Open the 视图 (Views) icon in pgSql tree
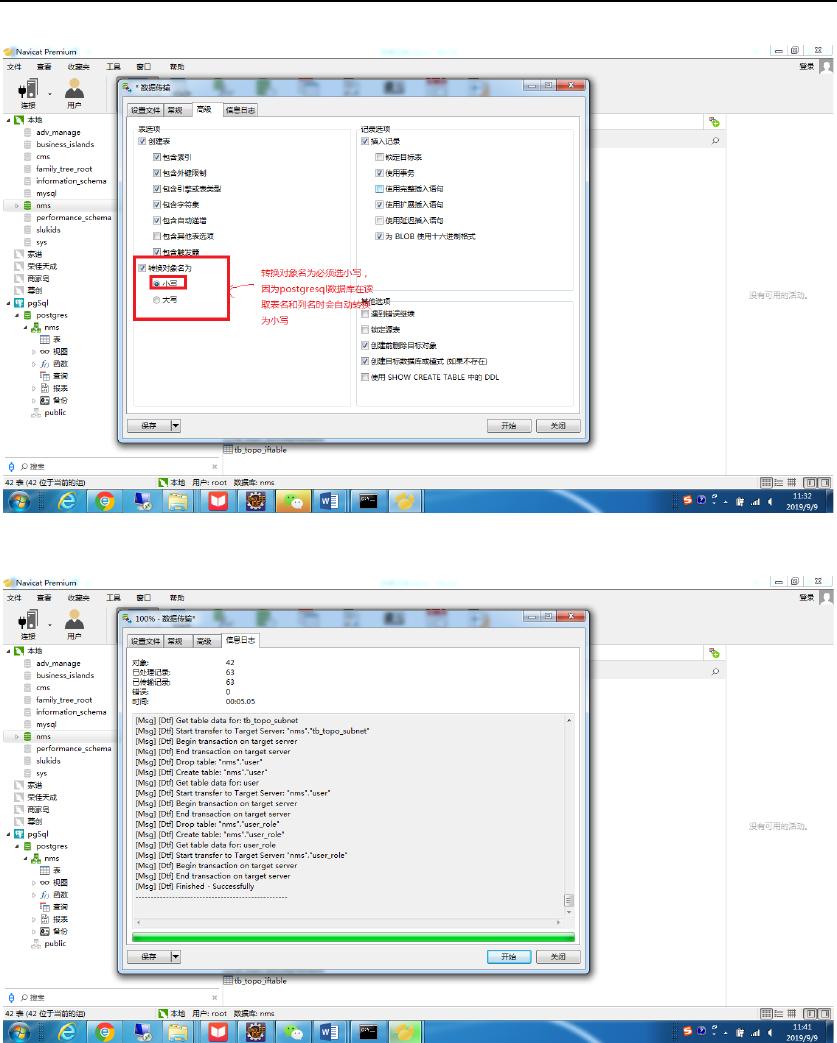The width and height of the screenshot is (837, 1043). click(x=46, y=352)
